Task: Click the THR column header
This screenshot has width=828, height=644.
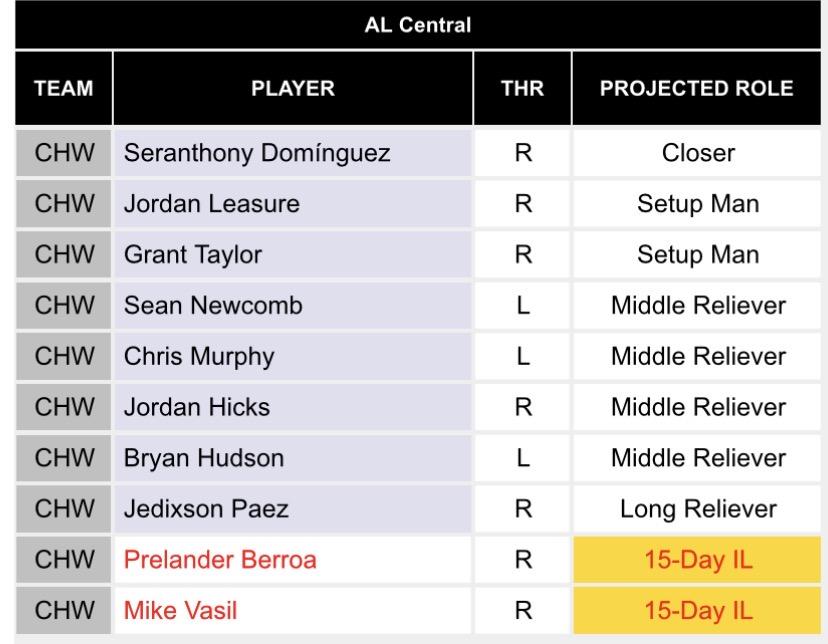Action: (522, 88)
